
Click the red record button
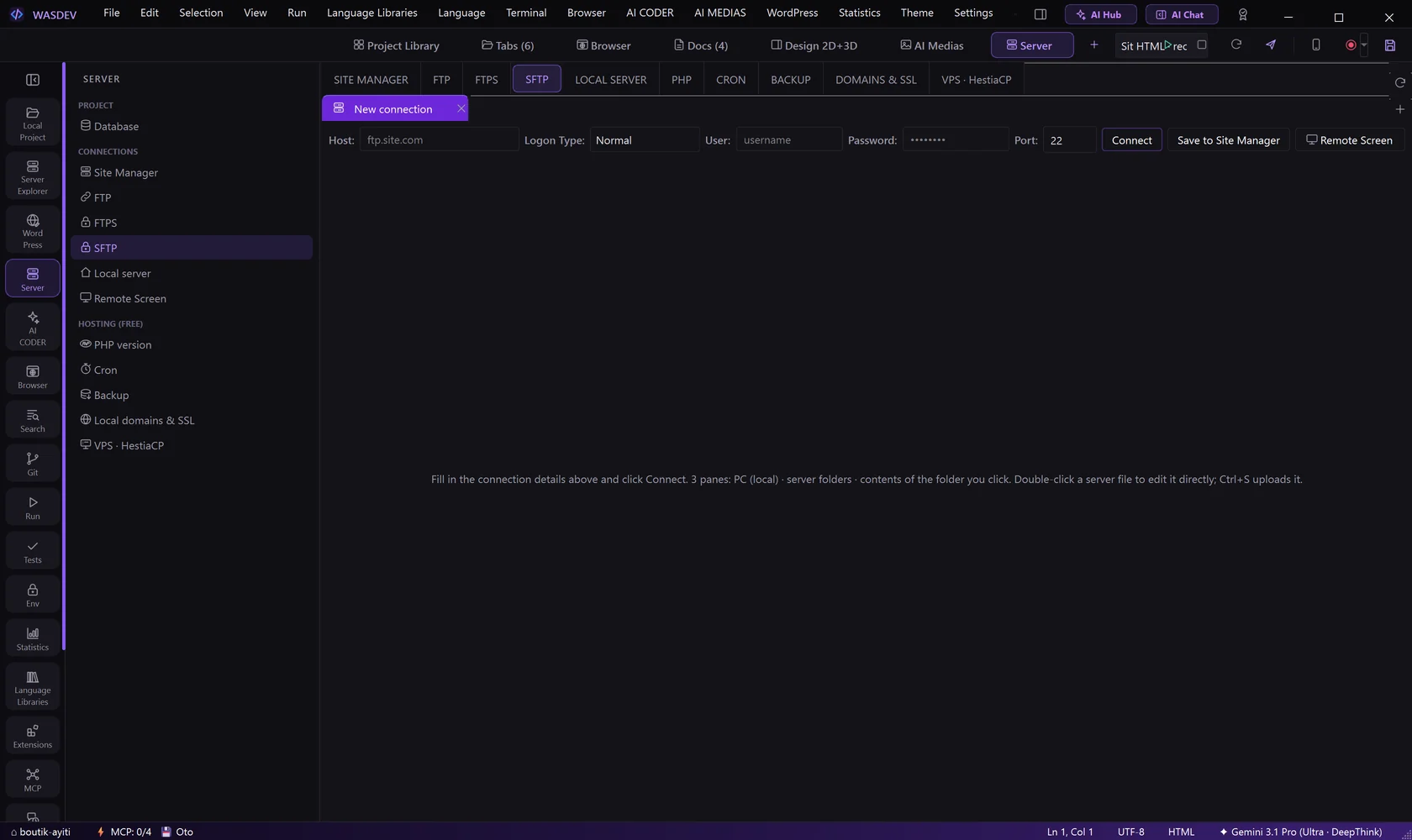pos(1351,45)
